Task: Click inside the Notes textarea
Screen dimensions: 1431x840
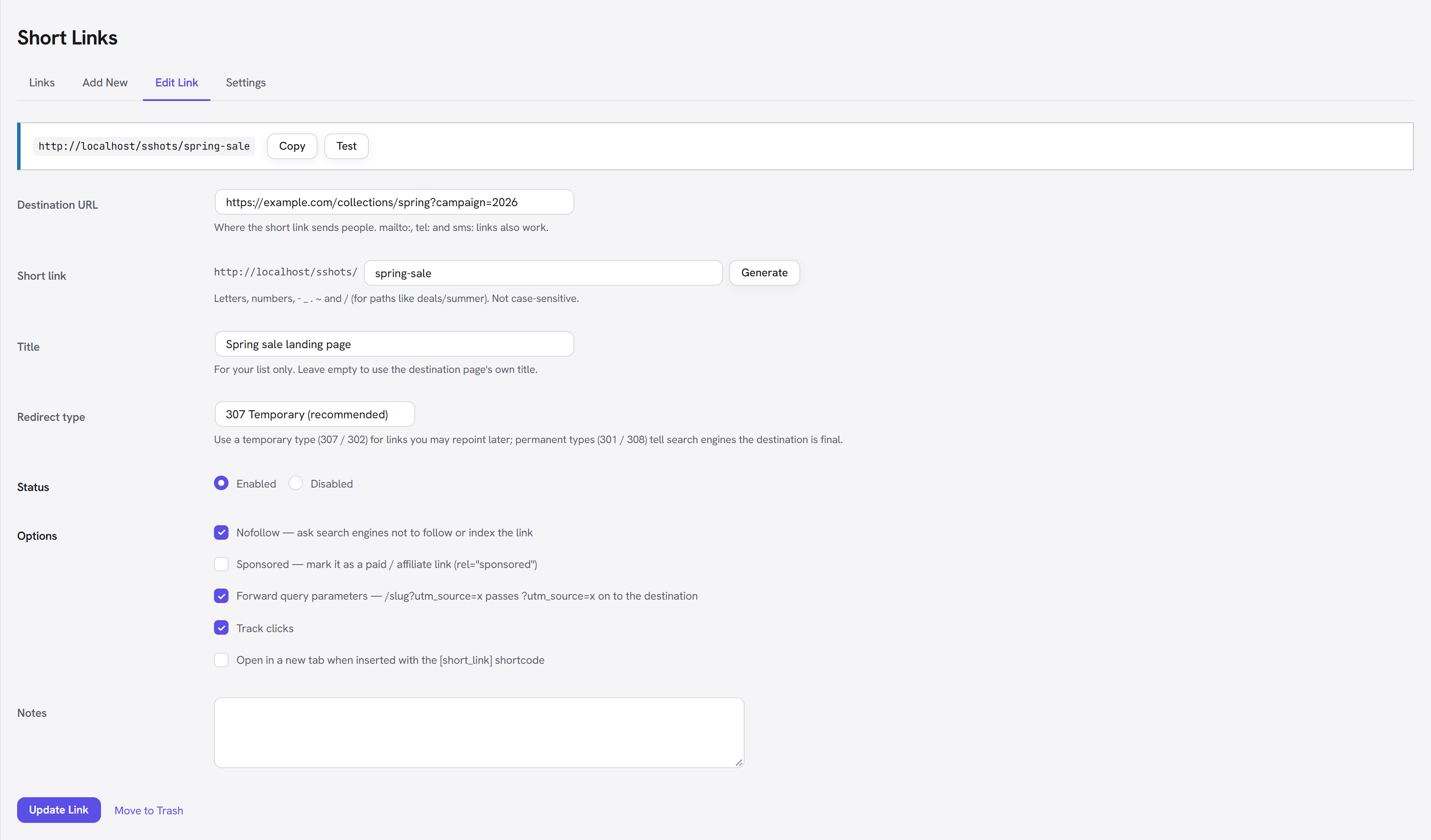Action: (479, 733)
